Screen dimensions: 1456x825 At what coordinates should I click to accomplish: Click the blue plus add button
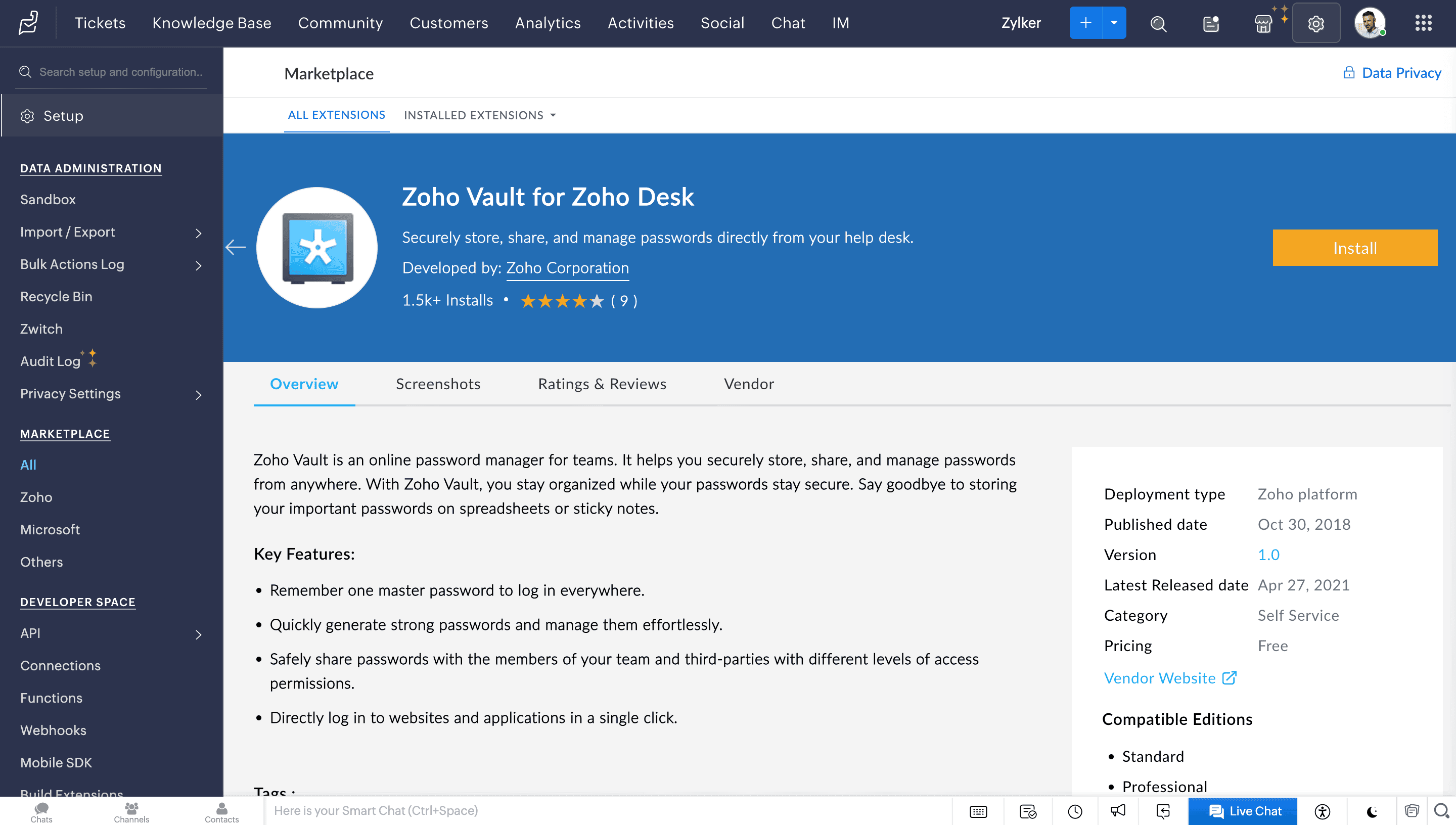pos(1085,23)
